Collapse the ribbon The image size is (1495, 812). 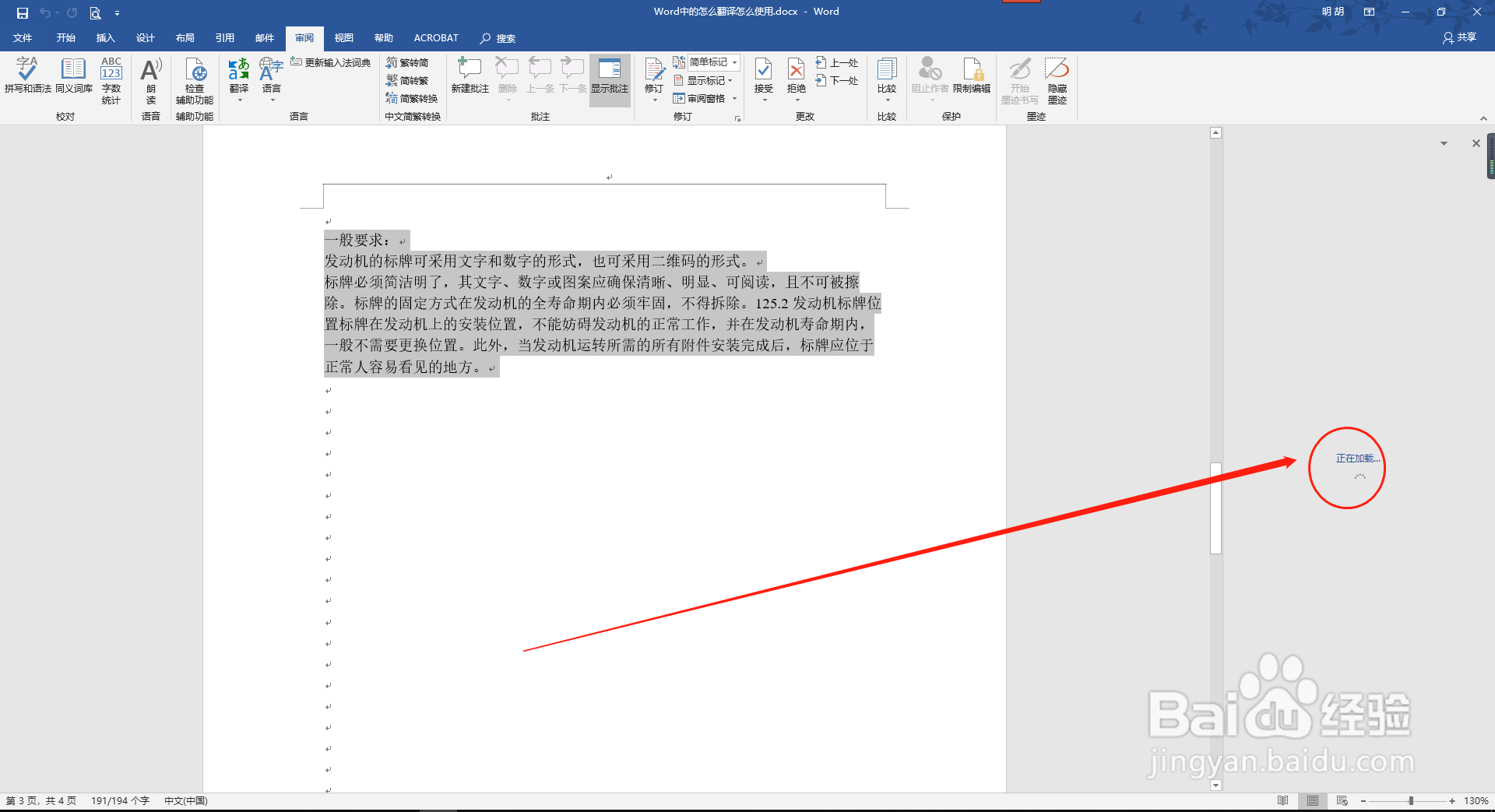click(1483, 118)
